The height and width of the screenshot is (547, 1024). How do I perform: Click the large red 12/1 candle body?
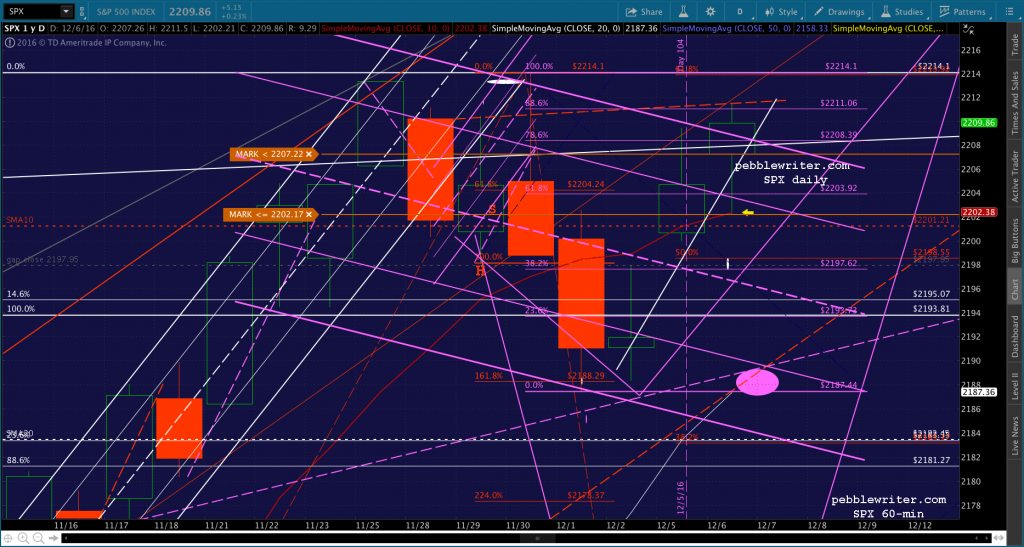coord(581,293)
